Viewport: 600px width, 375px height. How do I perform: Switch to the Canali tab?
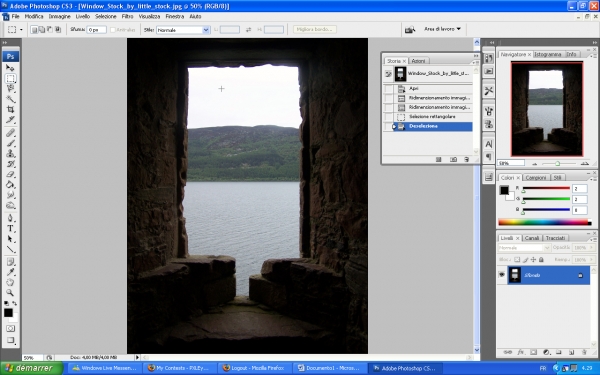[532, 238]
